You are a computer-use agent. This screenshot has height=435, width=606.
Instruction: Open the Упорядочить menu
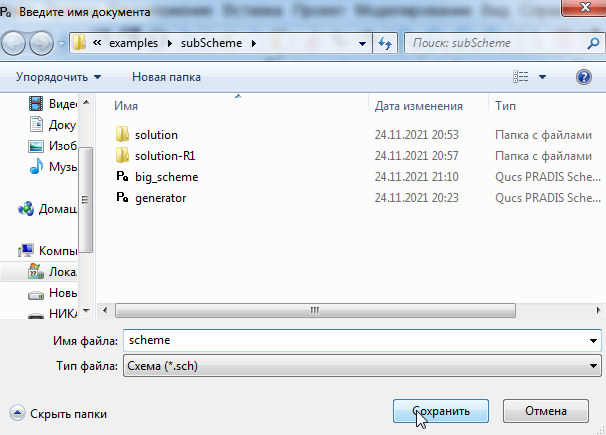coord(58,77)
